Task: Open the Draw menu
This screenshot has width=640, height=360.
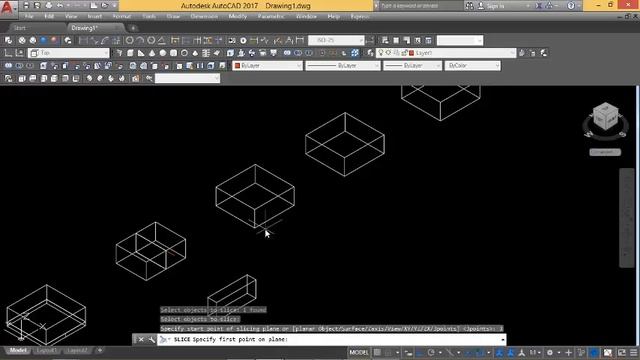Action: coord(173,17)
